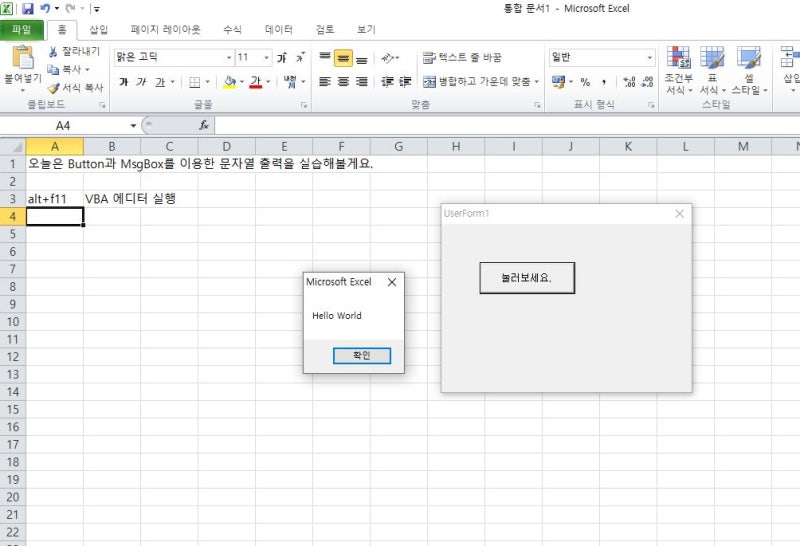
Task: Open the font name dropdown (맑은 고딕)
Action: click(x=229, y=58)
